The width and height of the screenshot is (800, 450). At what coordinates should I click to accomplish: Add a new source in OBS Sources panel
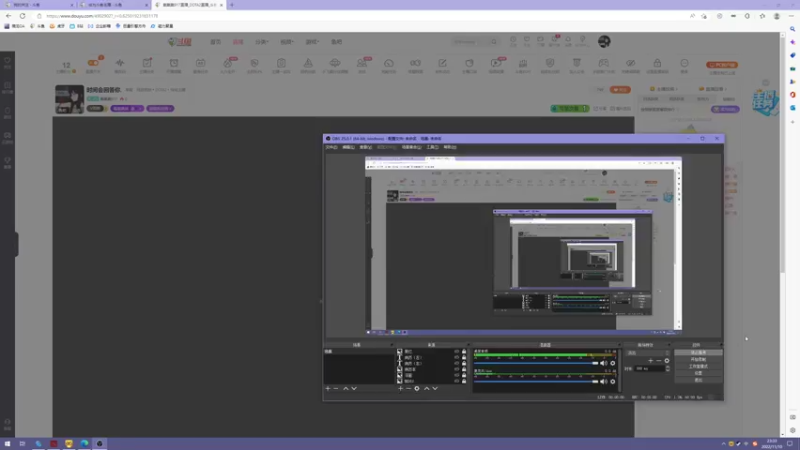[401, 388]
